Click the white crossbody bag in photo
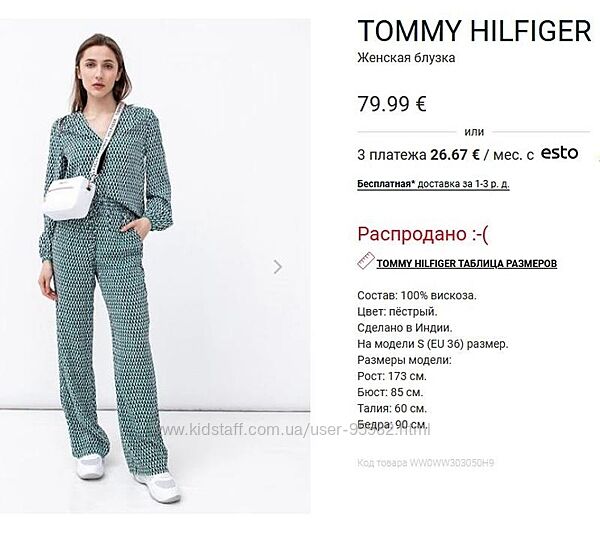 point(69,198)
